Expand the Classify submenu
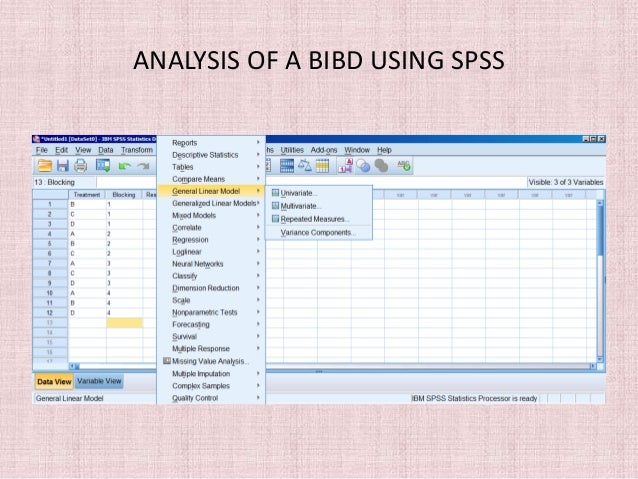This screenshot has width=638, height=479. coord(211,276)
